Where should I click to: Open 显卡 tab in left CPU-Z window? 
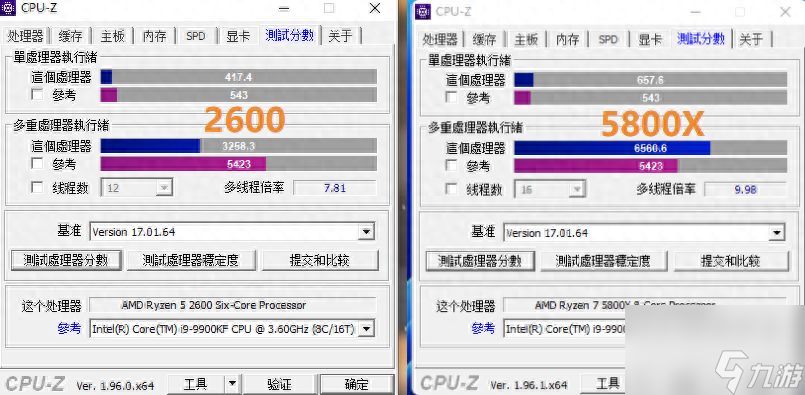click(238, 36)
